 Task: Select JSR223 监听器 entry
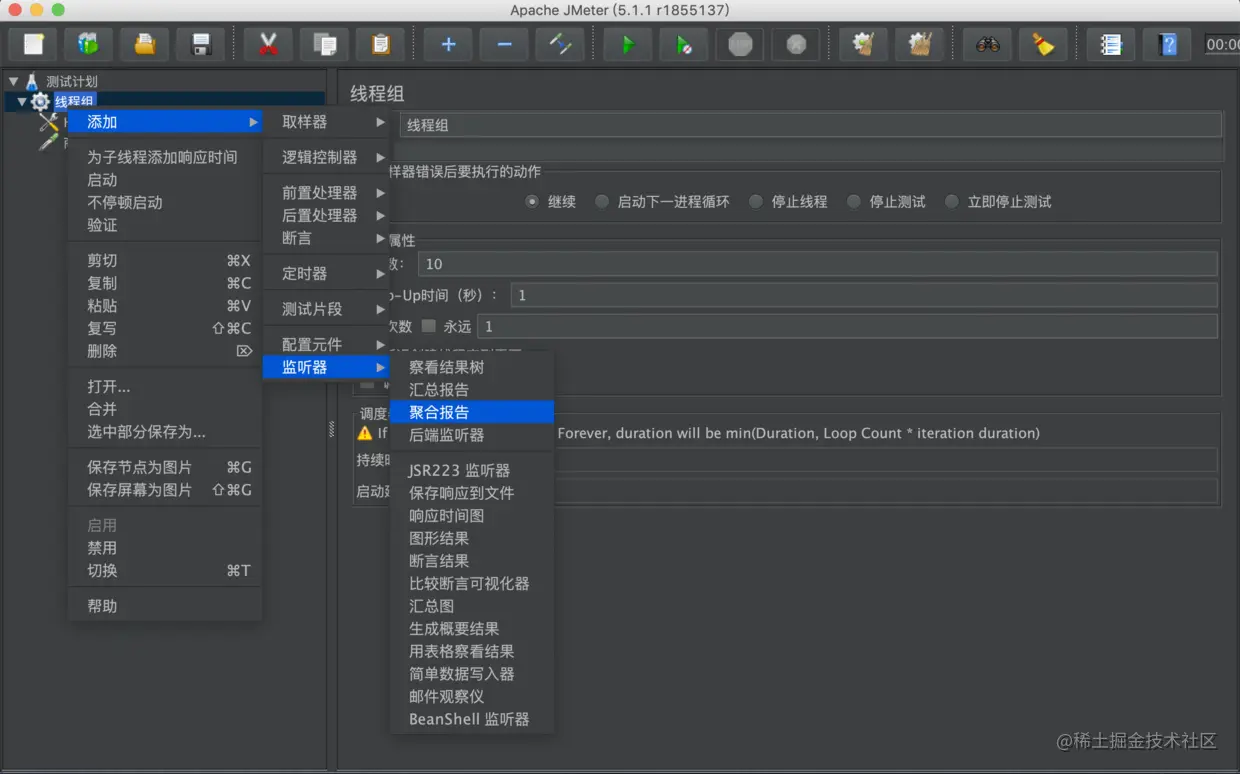472,470
